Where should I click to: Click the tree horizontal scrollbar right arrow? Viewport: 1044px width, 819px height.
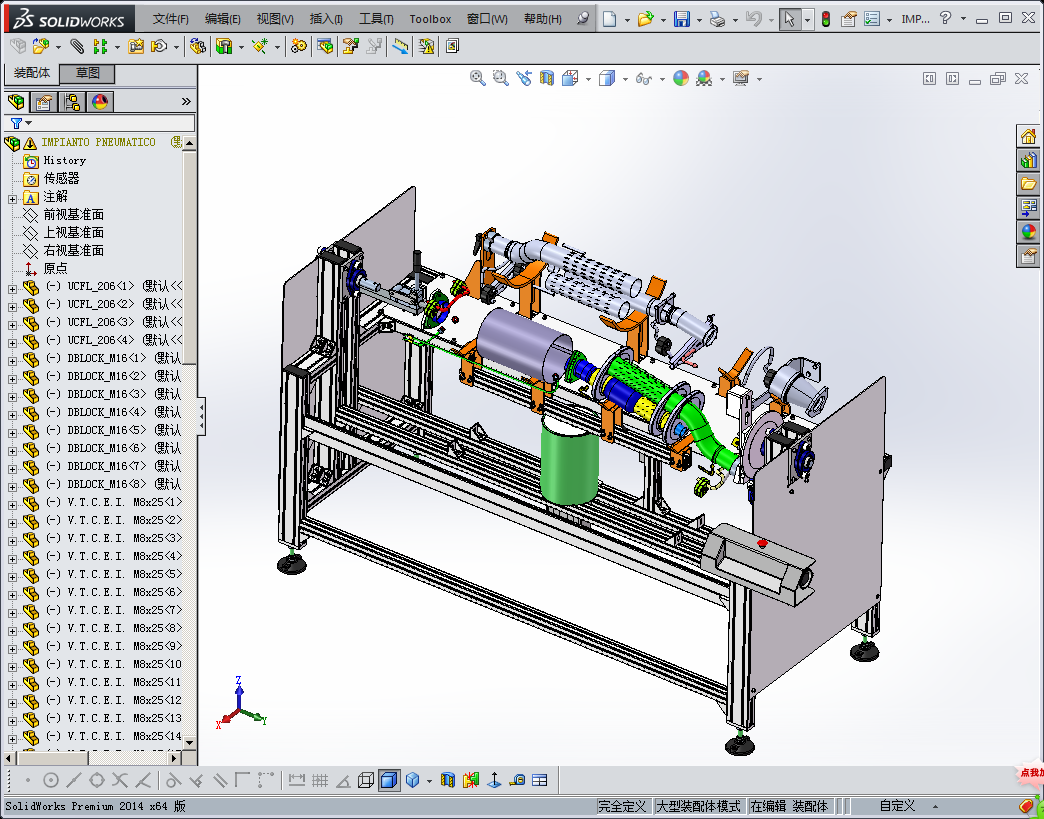pos(174,758)
